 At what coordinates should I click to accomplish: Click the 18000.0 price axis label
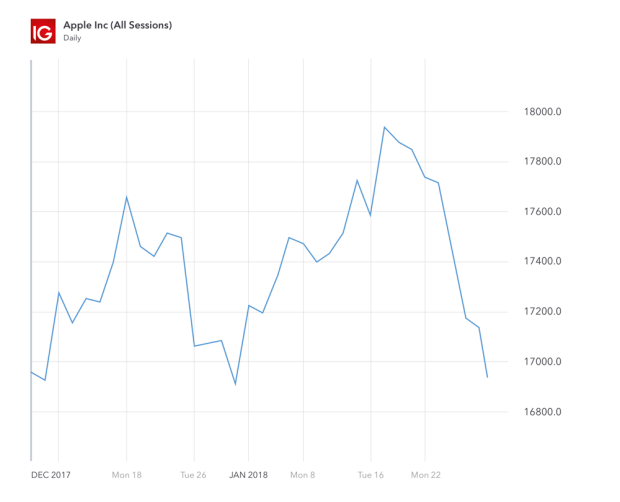point(542,112)
